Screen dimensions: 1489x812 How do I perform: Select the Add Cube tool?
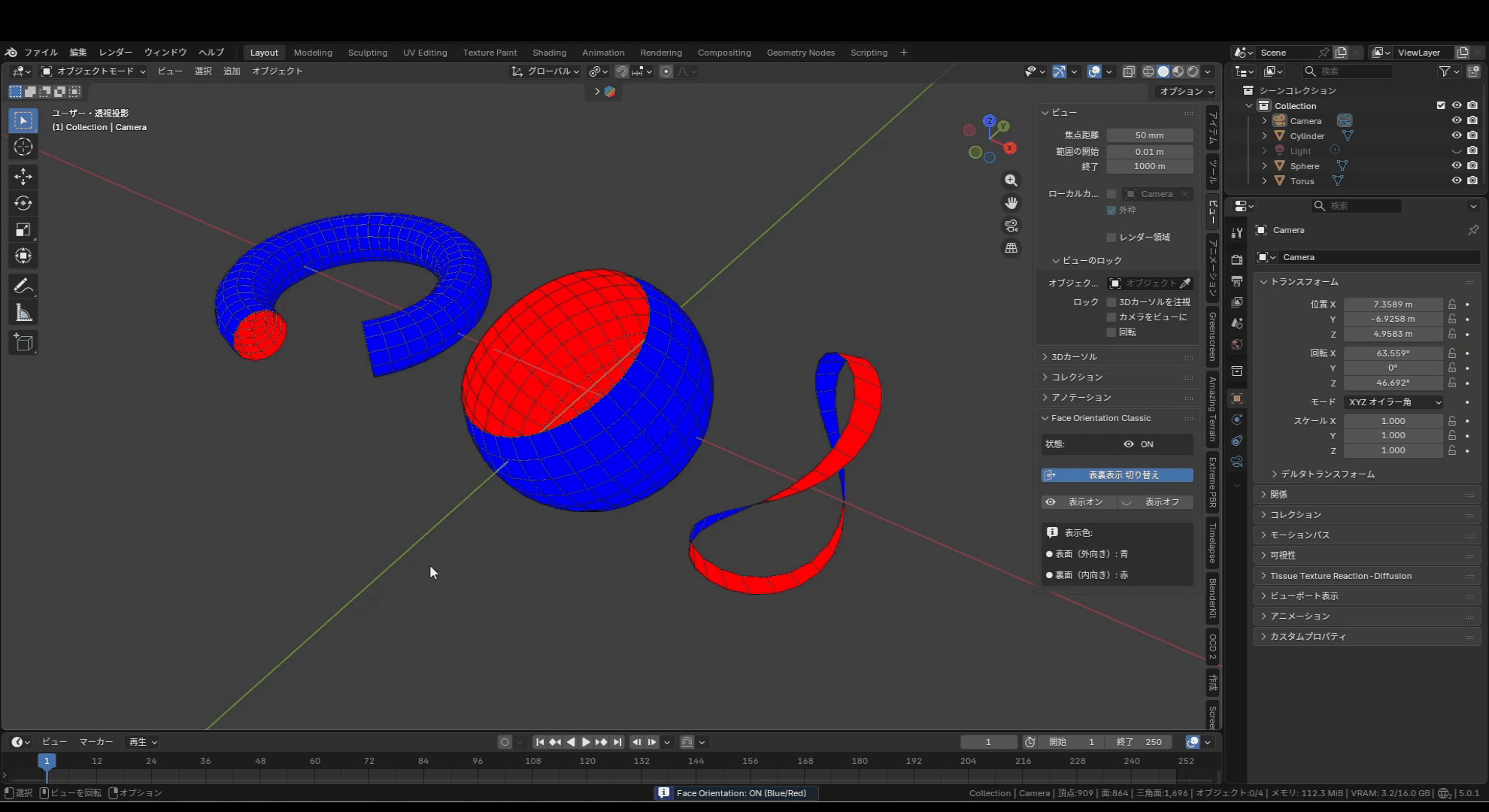pos(23,343)
